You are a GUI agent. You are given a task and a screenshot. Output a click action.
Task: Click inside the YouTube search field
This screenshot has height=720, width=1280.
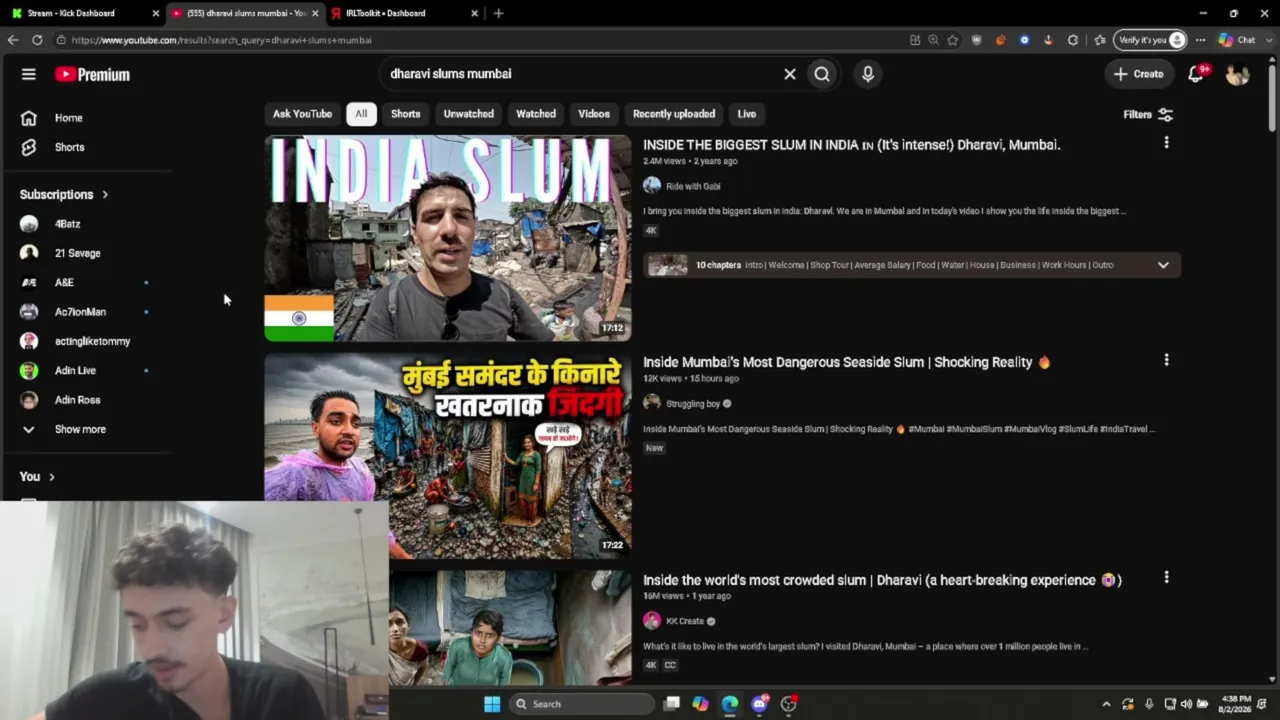[580, 74]
